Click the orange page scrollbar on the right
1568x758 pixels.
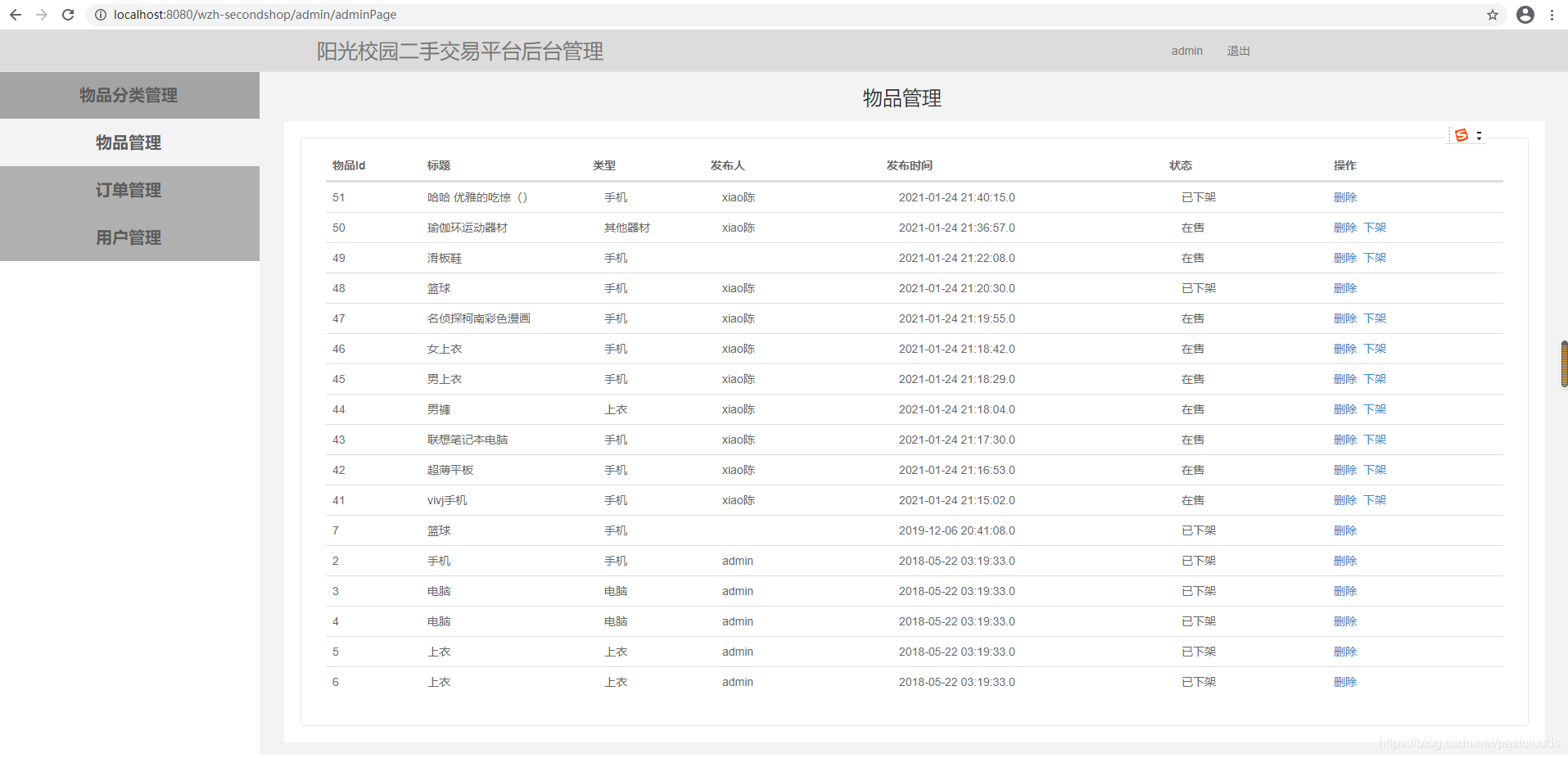click(1563, 364)
